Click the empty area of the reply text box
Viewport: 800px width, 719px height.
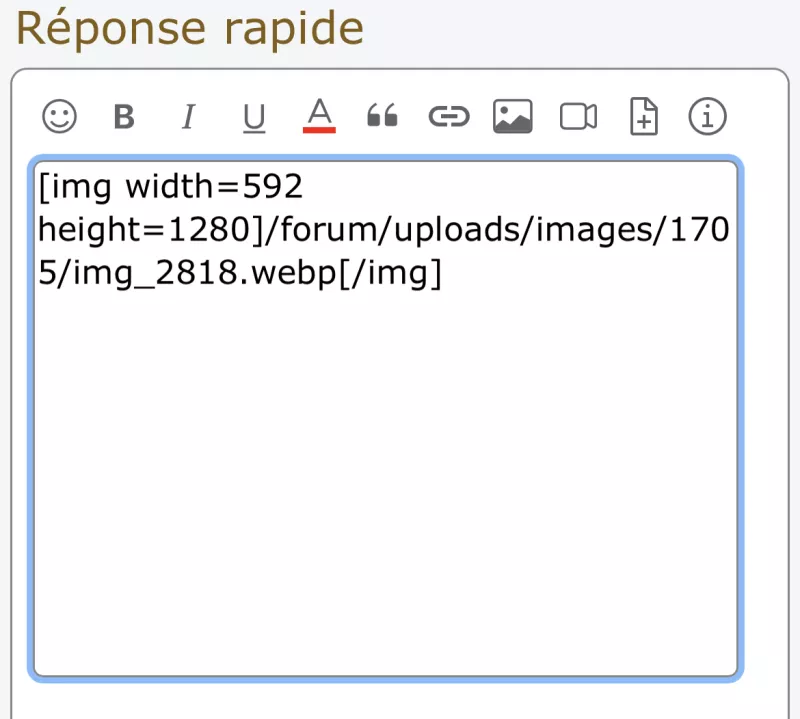coord(385,480)
